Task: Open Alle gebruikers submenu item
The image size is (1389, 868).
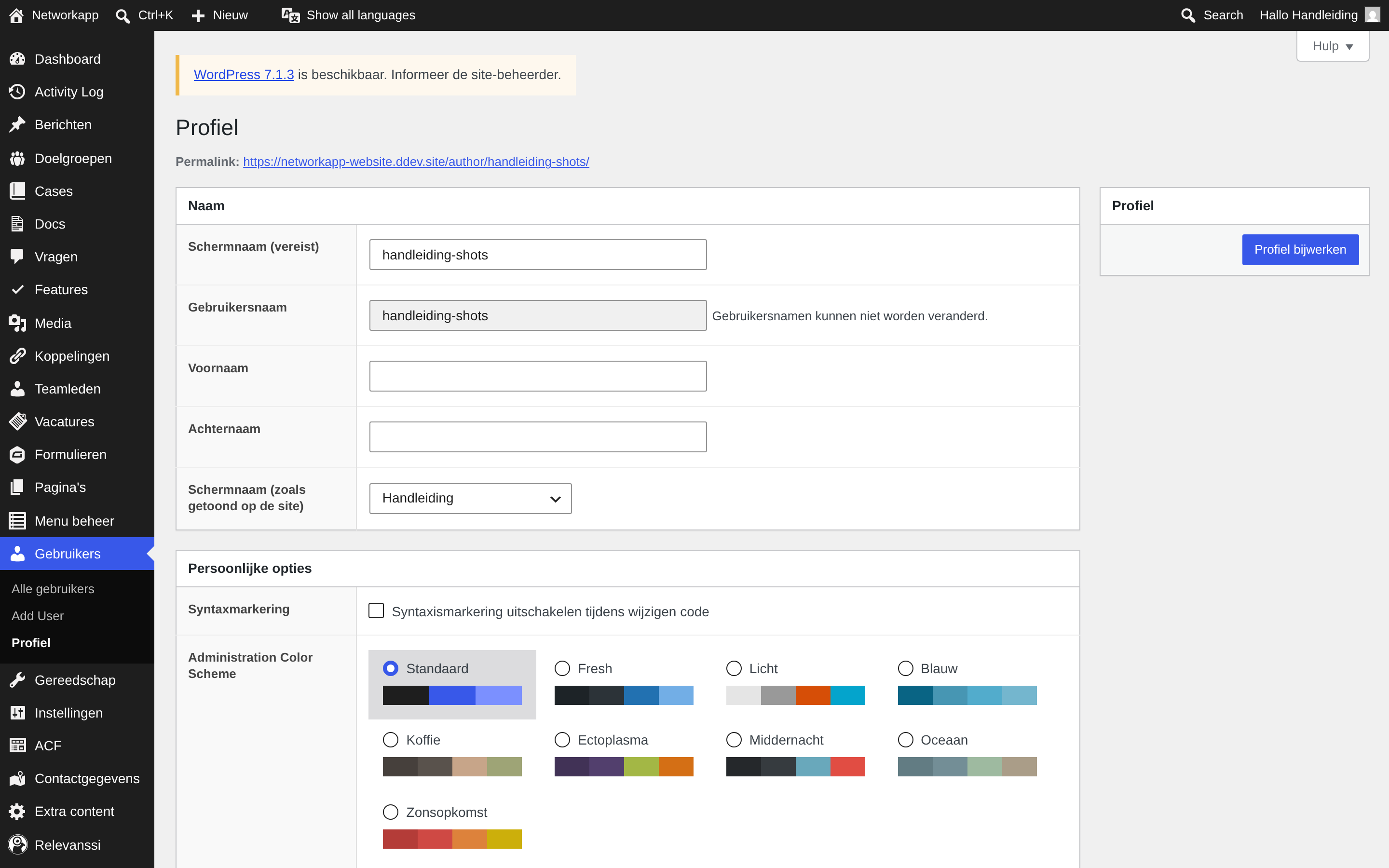Action: pos(53,589)
